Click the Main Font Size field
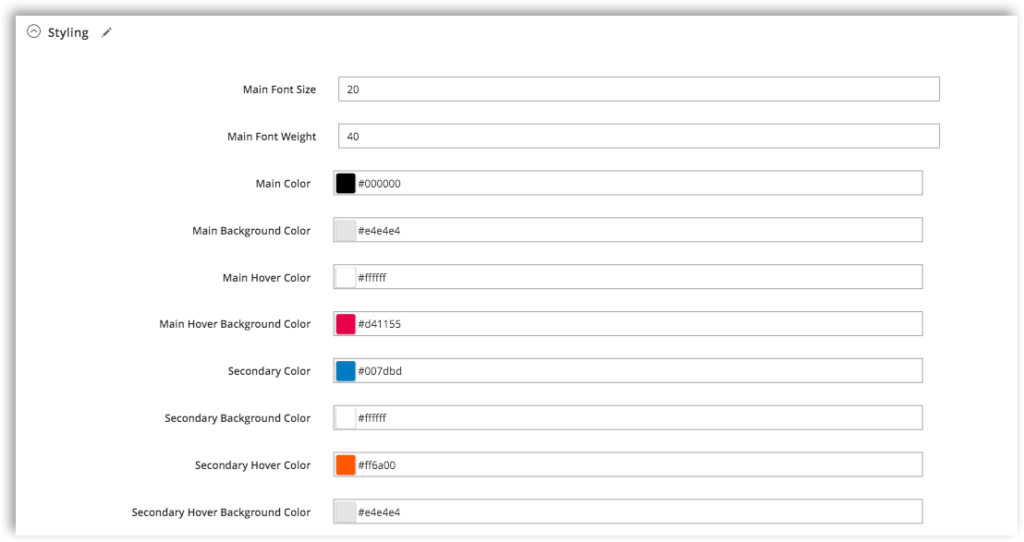The image size is (1024, 542). coord(639,89)
